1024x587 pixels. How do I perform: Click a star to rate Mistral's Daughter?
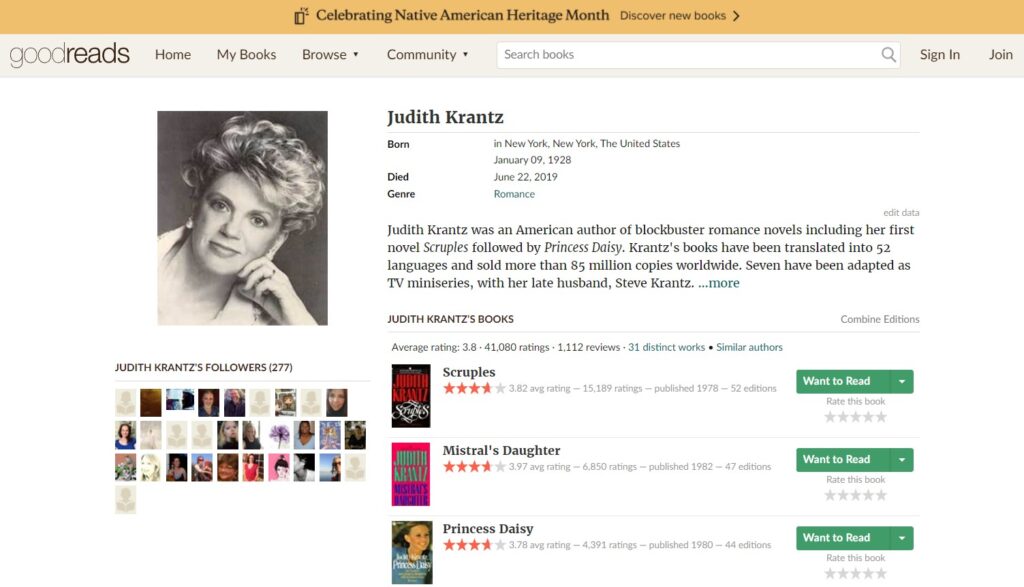(x=854, y=494)
